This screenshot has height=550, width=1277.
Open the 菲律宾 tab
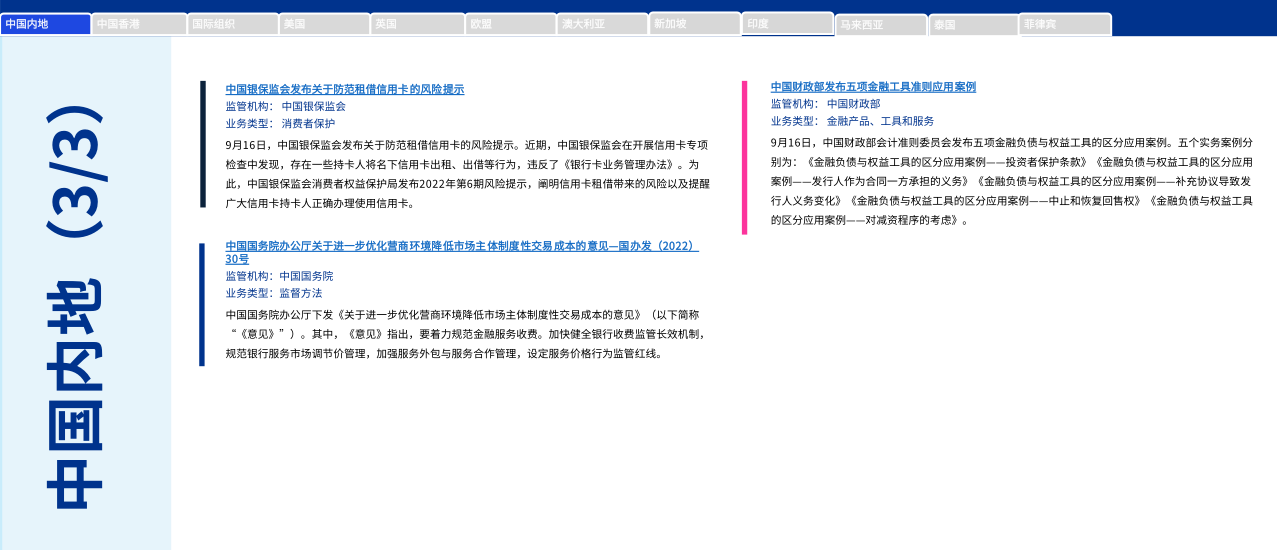point(1065,24)
